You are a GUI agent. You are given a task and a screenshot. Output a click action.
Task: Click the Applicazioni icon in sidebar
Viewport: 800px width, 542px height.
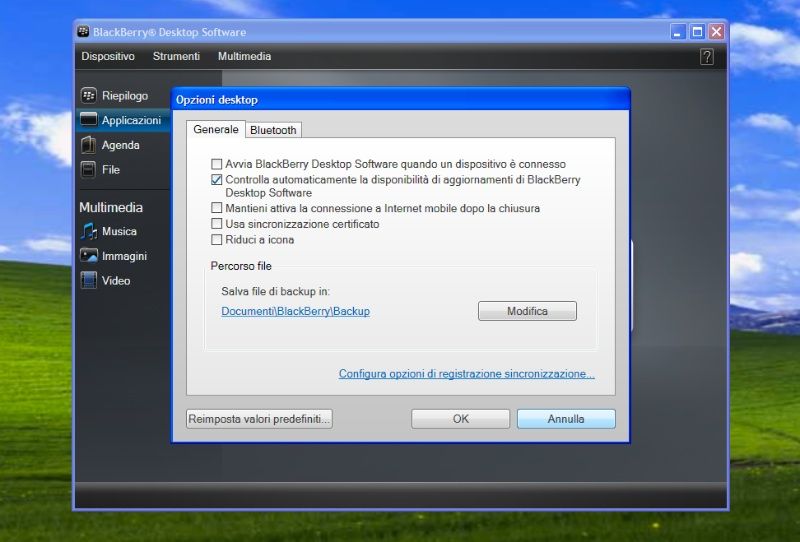click(x=88, y=120)
